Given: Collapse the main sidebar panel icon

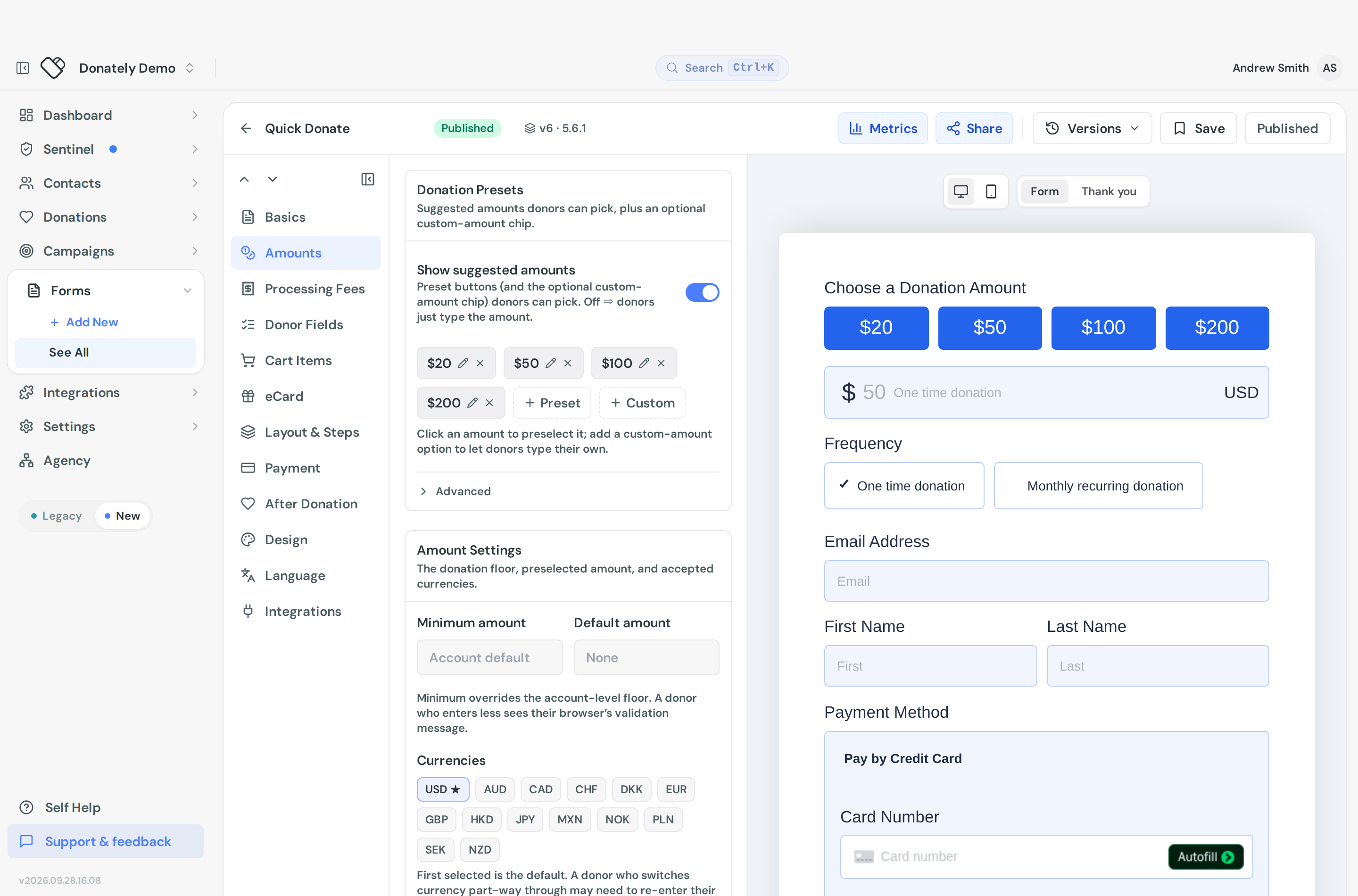Looking at the screenshot, I should coord(23,68).
